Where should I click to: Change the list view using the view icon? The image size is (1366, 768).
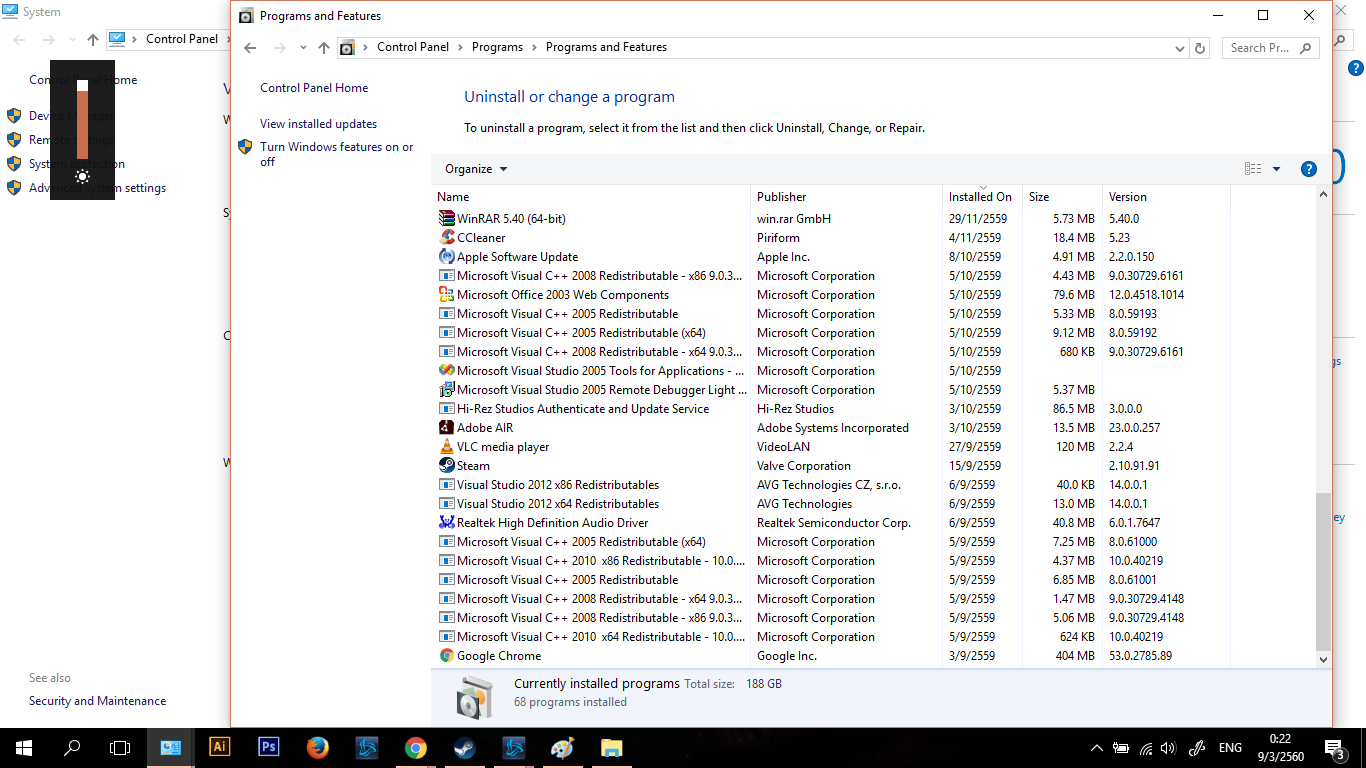point(1253,169)
